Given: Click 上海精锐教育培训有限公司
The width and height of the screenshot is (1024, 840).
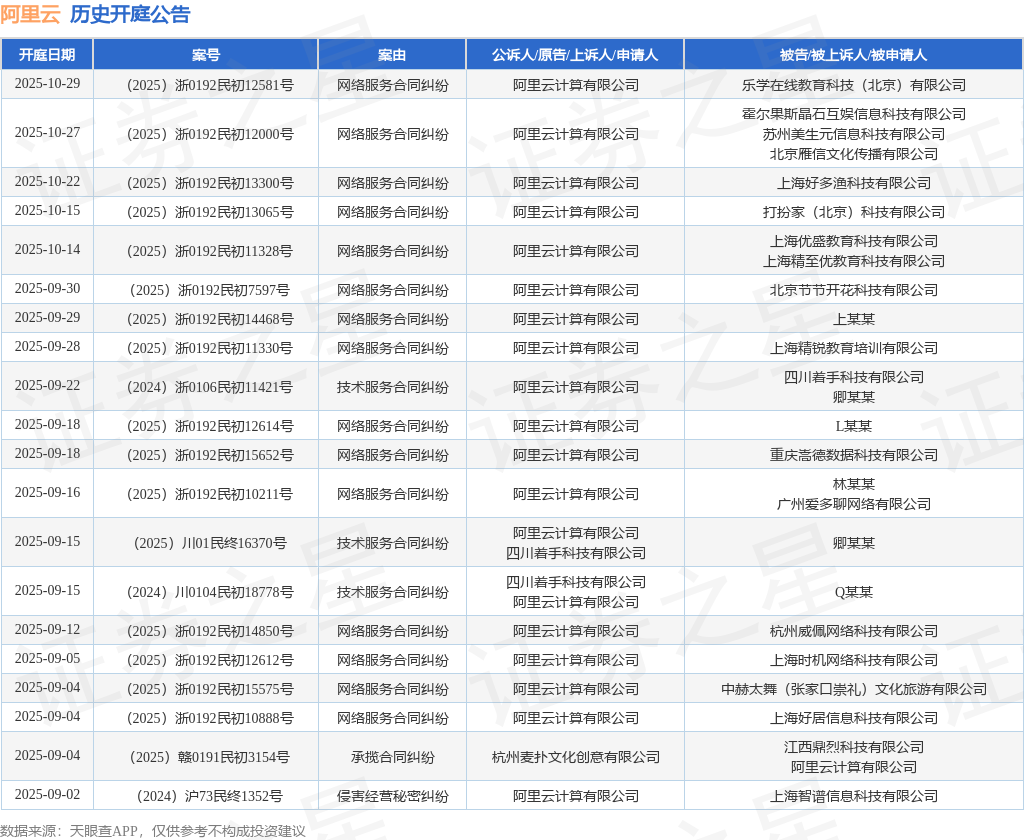Looking at the screenshot, I should [854, 348].
